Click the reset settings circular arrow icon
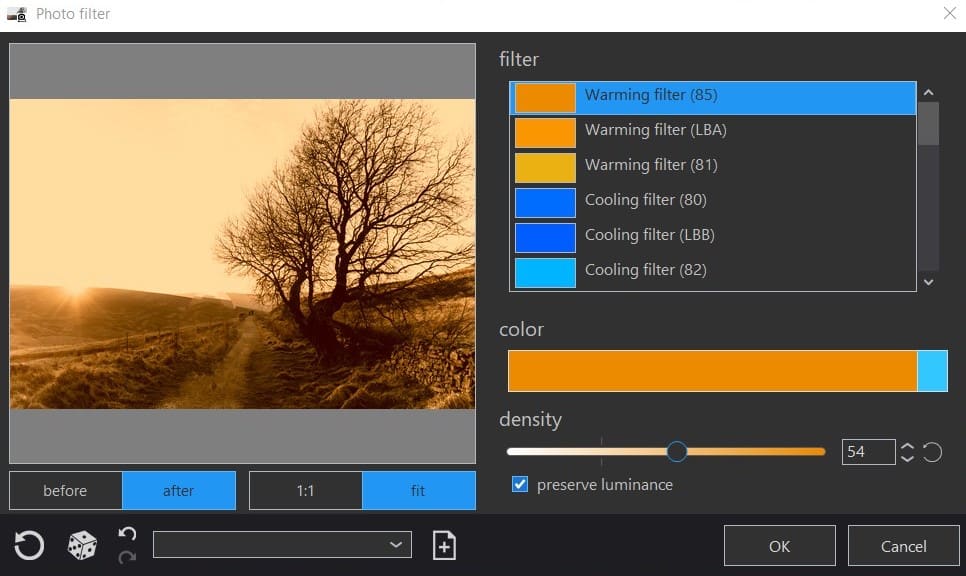This screenshot has height=576, width=966. click(28, 545)
